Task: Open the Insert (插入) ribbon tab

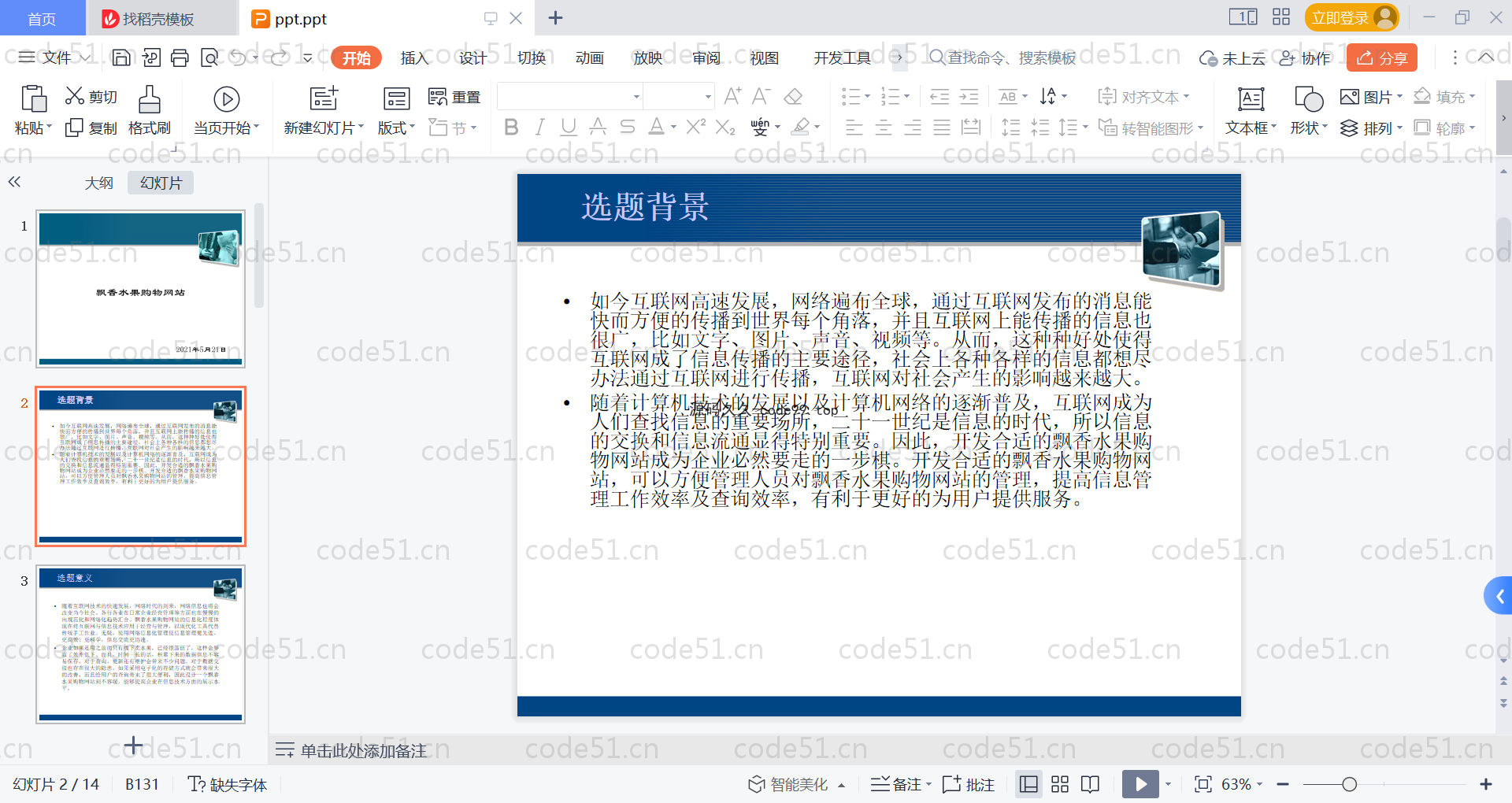Action: (414, 57)
